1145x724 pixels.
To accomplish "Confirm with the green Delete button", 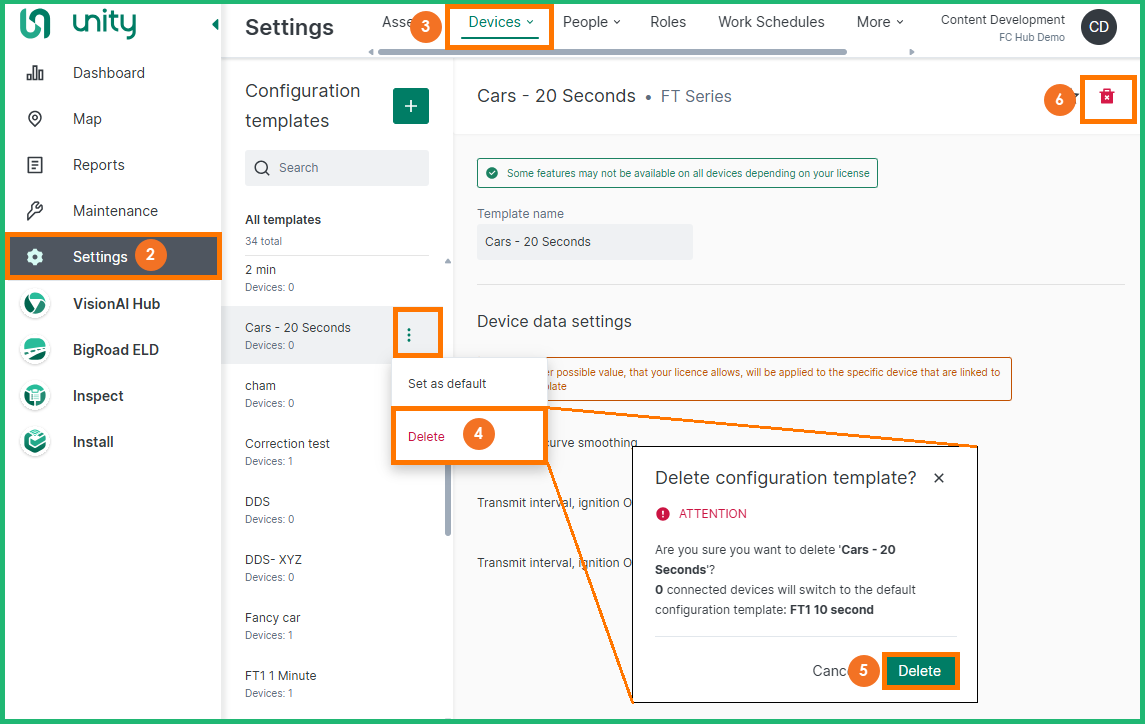I will (x=919, y=671).
